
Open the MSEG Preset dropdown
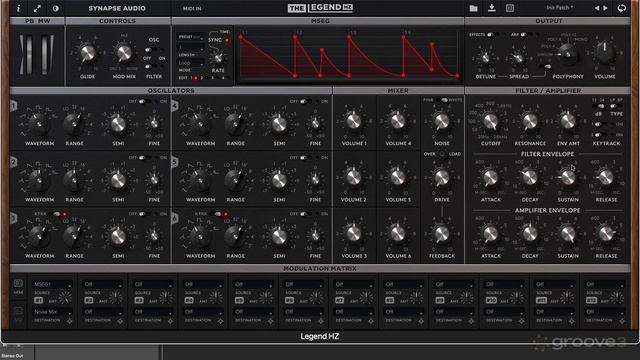pyautogui.click(x=191, y=37)
